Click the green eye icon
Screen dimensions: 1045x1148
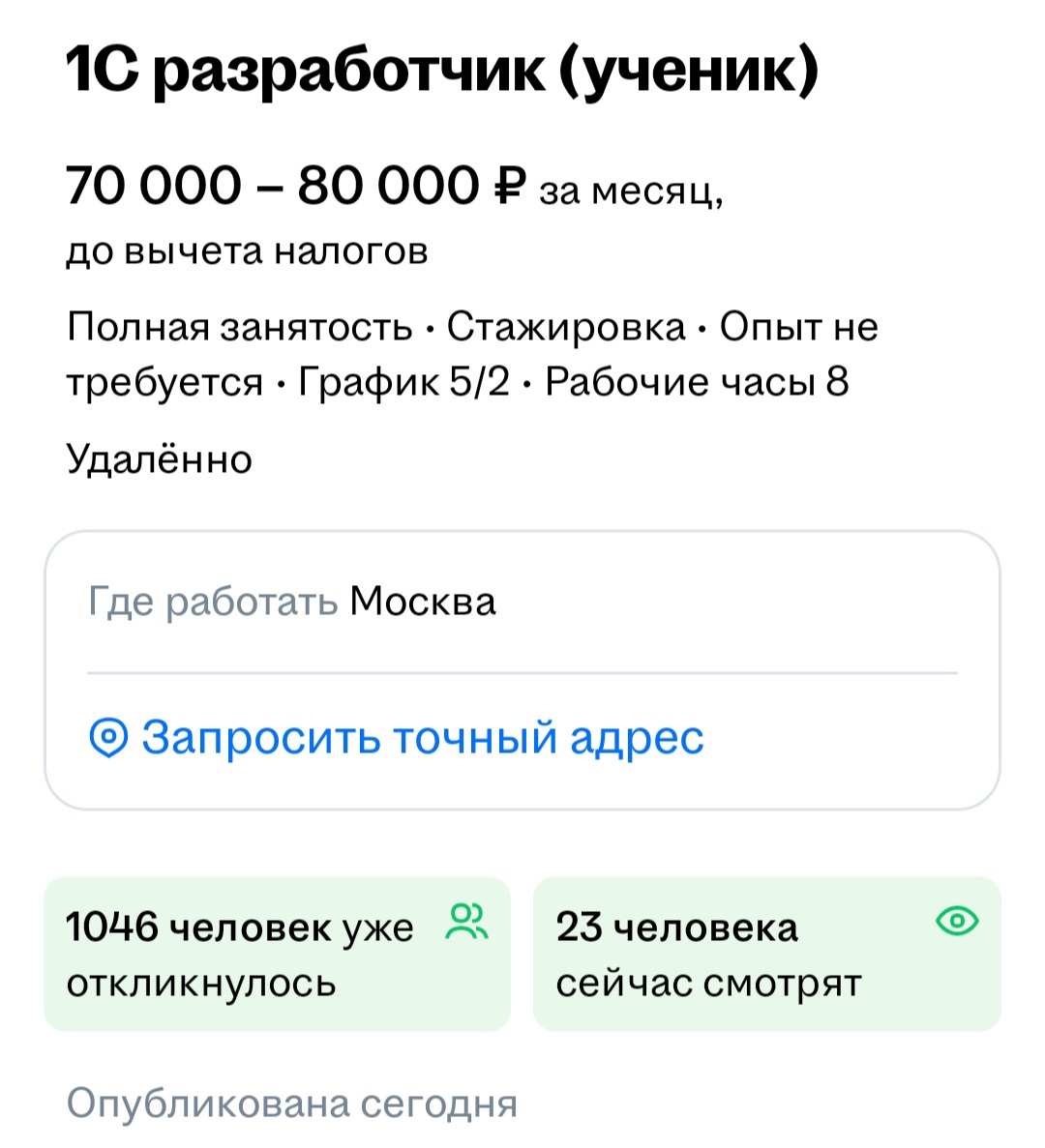(x=958, y=921)
